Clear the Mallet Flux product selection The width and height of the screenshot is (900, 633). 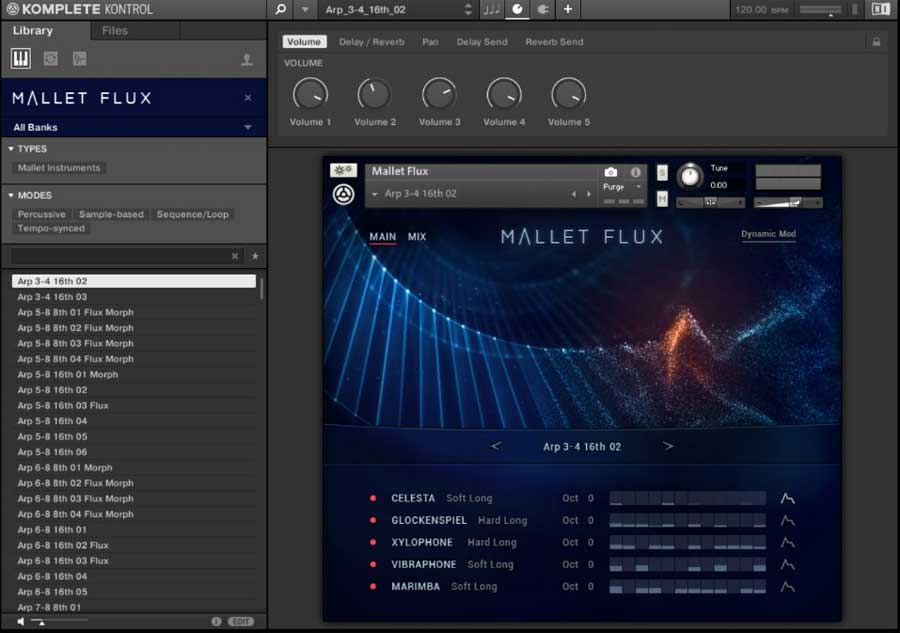tap(248, 98)
